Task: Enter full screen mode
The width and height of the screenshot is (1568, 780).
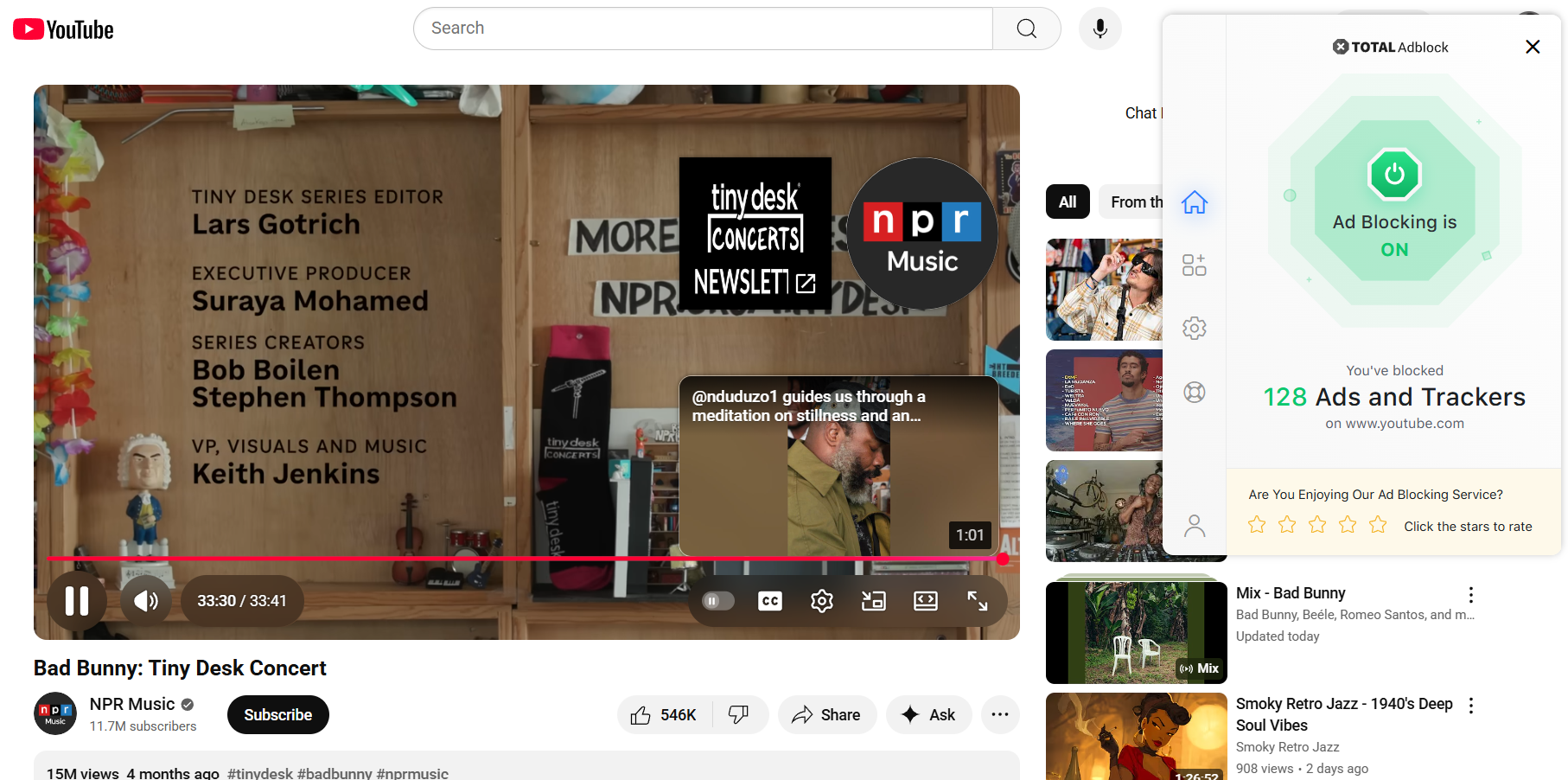Action: coord(977,600)
